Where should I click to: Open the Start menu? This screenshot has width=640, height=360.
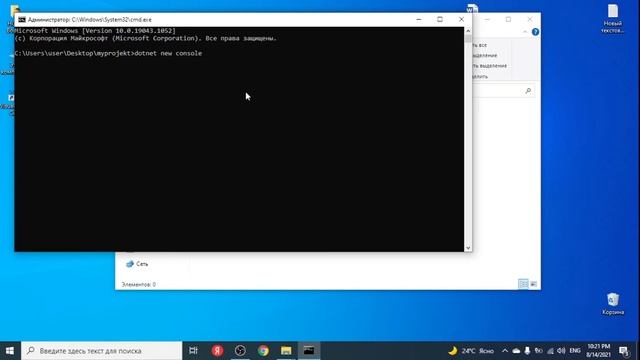pyautogui.click(x=10, y=351)
